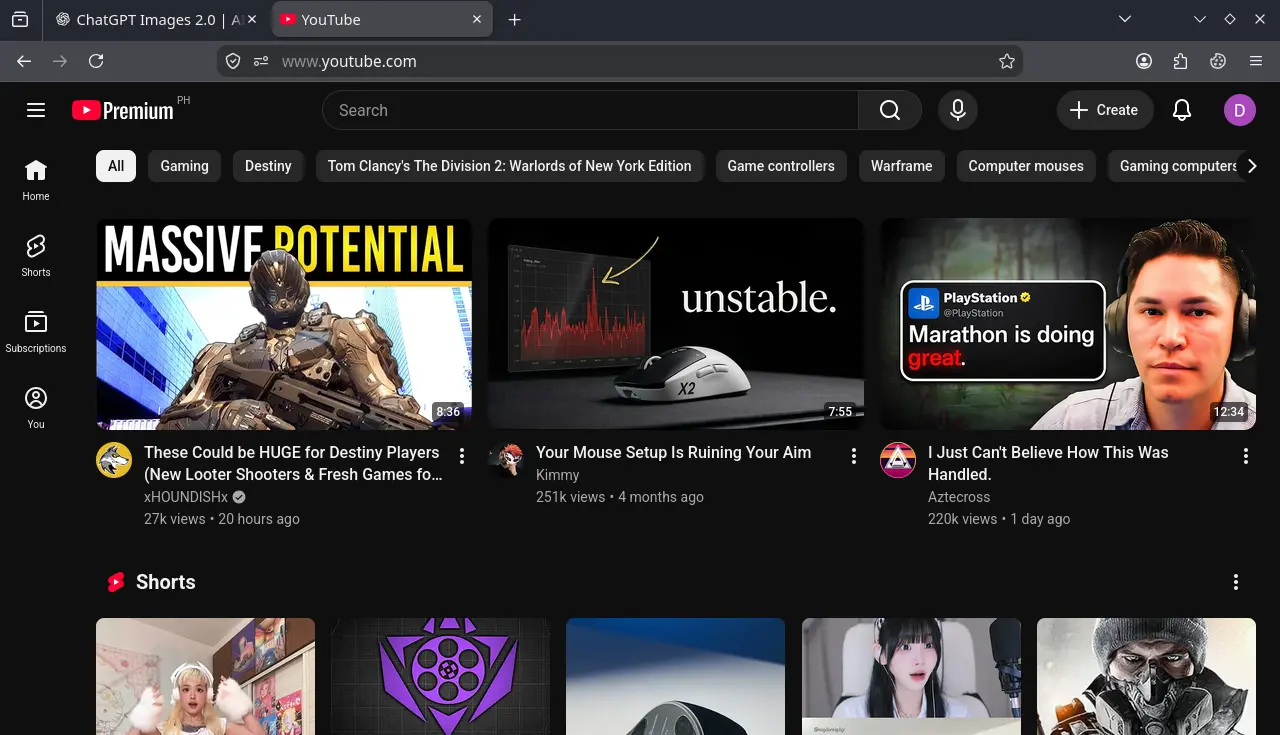This screenshot has width=1280, height=735.
Task: Select the All filter chip
Action: 116,166
